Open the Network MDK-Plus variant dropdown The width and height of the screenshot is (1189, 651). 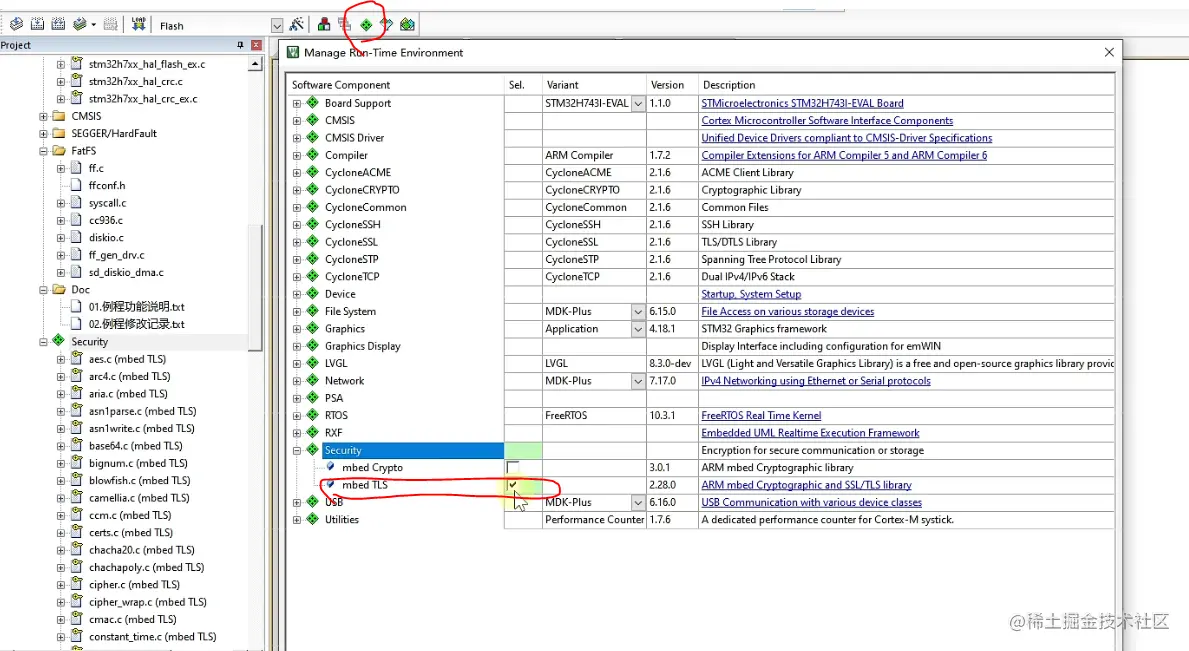click(x=638, y=381)
